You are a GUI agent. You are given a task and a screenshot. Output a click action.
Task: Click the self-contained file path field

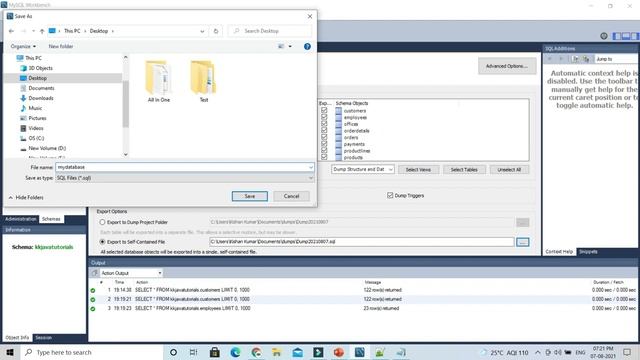[362, 242]
